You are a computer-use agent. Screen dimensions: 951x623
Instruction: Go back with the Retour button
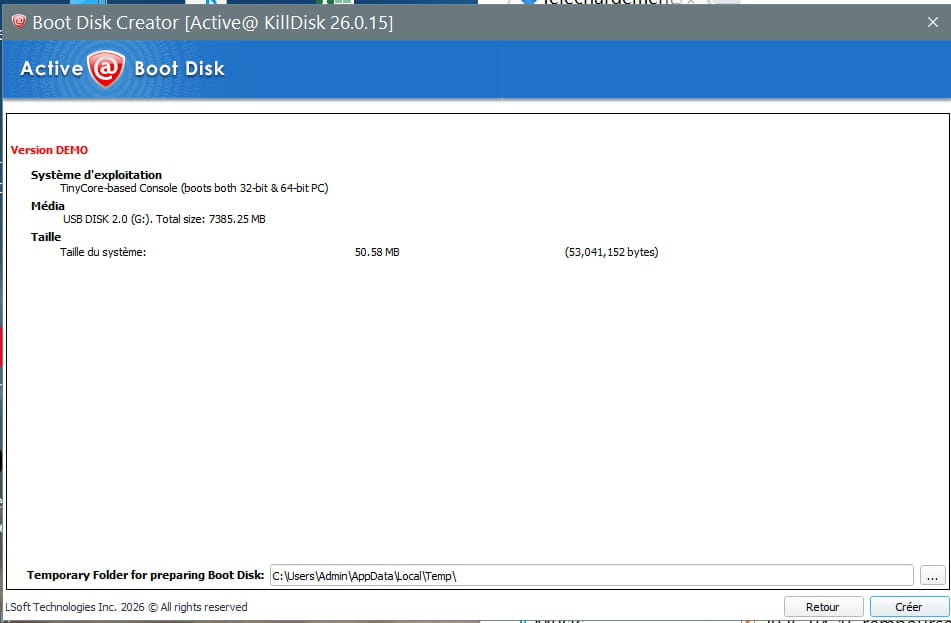pyautogui.click(x=822, y=607)
